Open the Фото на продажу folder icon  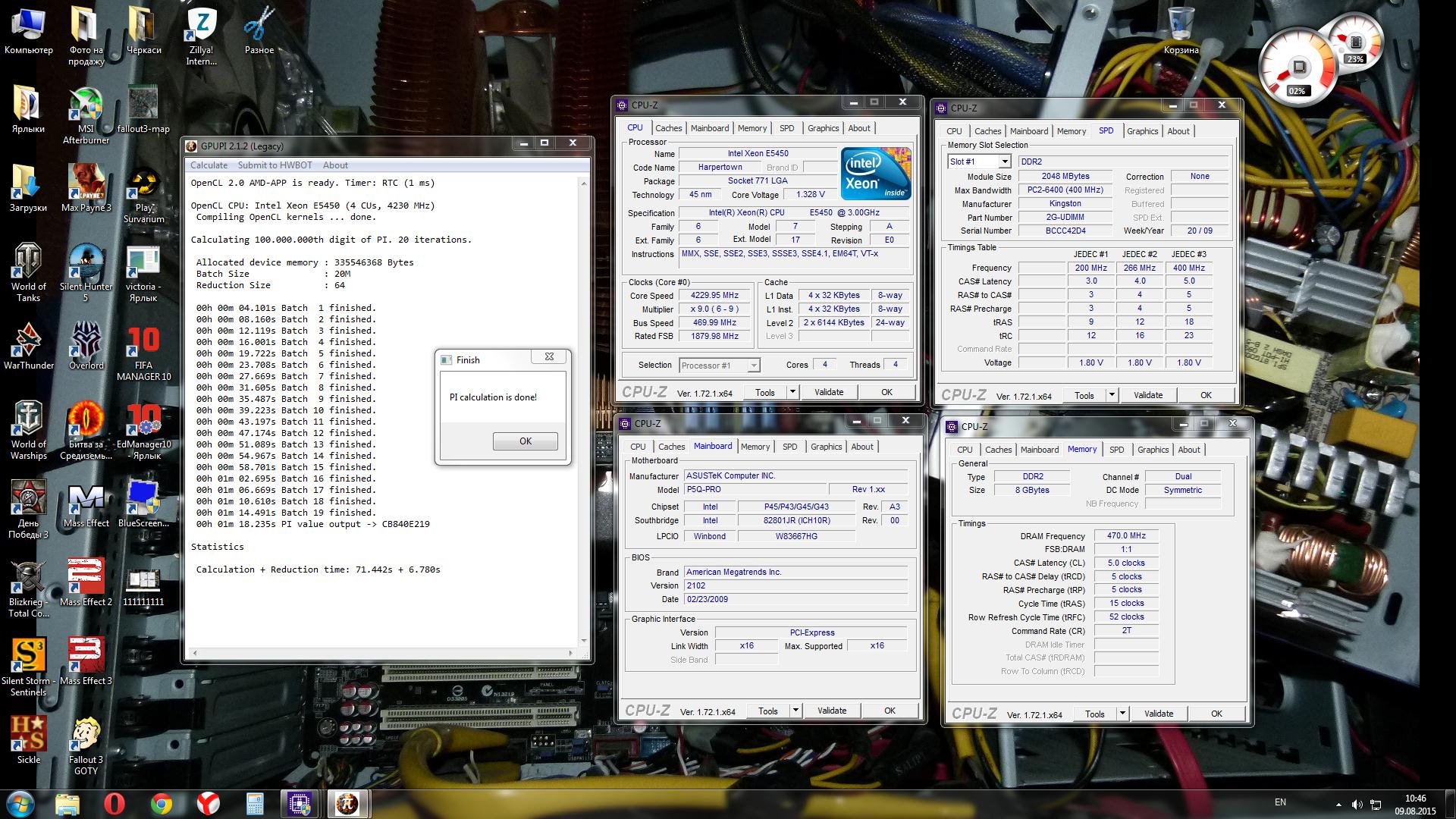(x=86, y=36)
